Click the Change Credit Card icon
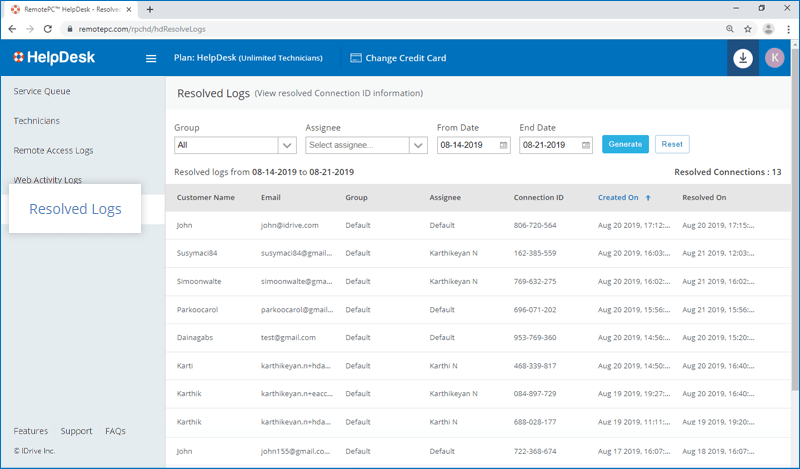 (x=356, y=58)
